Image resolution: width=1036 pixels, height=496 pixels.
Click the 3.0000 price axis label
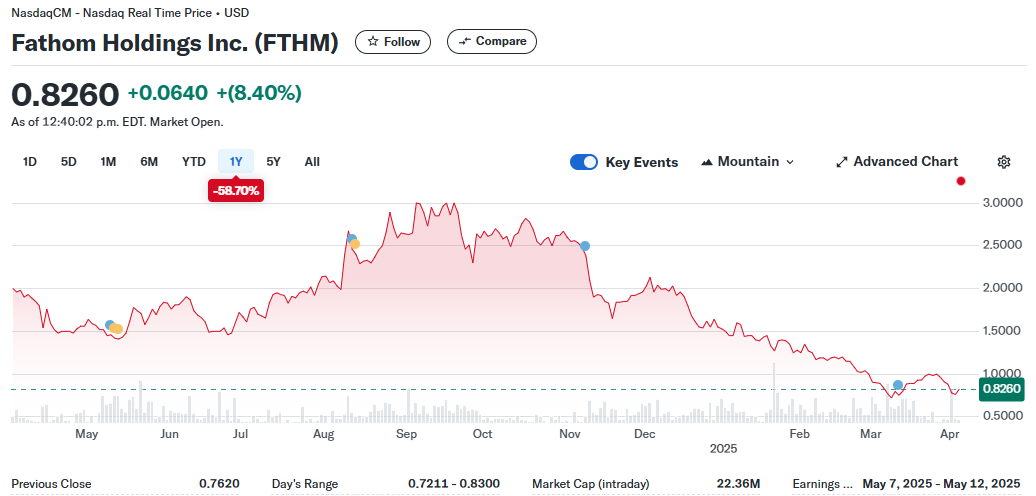[1002, 203]
